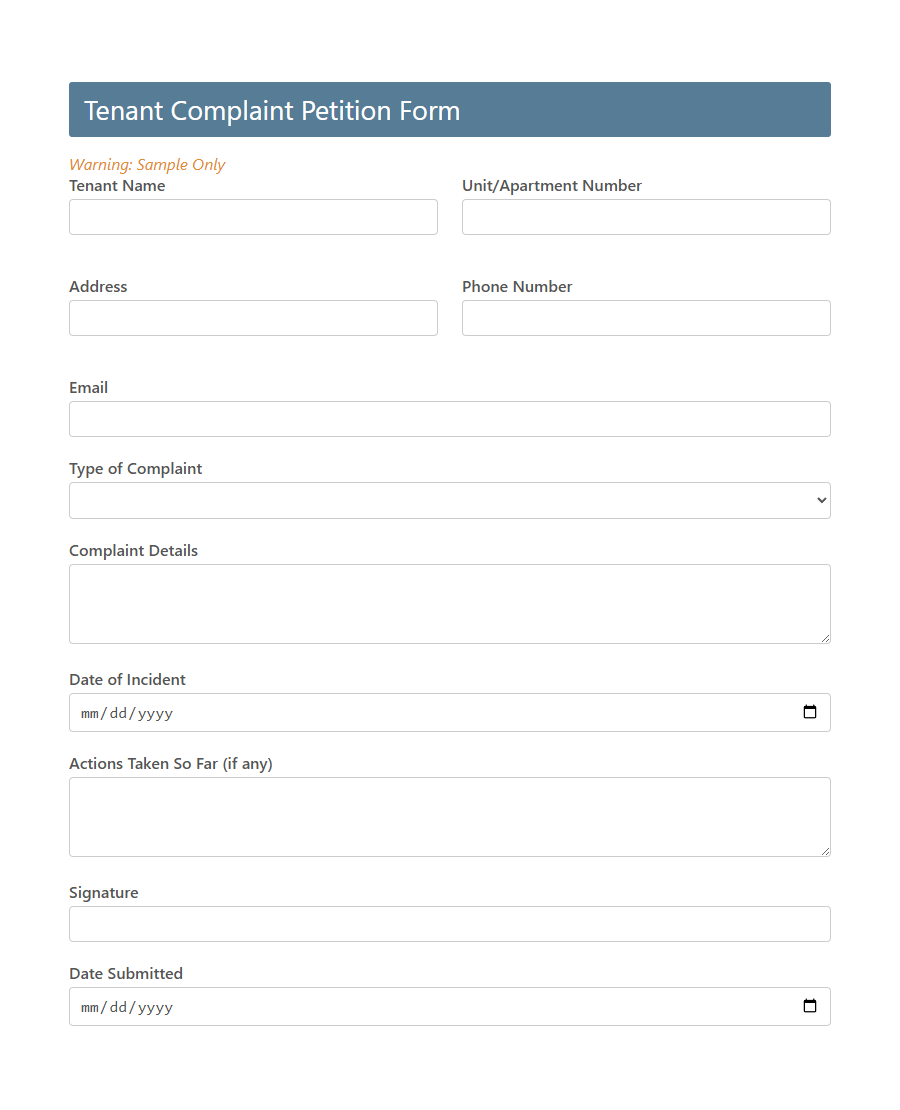Click the Date of Incident label
The width and height of the screenshot is (900, 1110).
(127, 679)
